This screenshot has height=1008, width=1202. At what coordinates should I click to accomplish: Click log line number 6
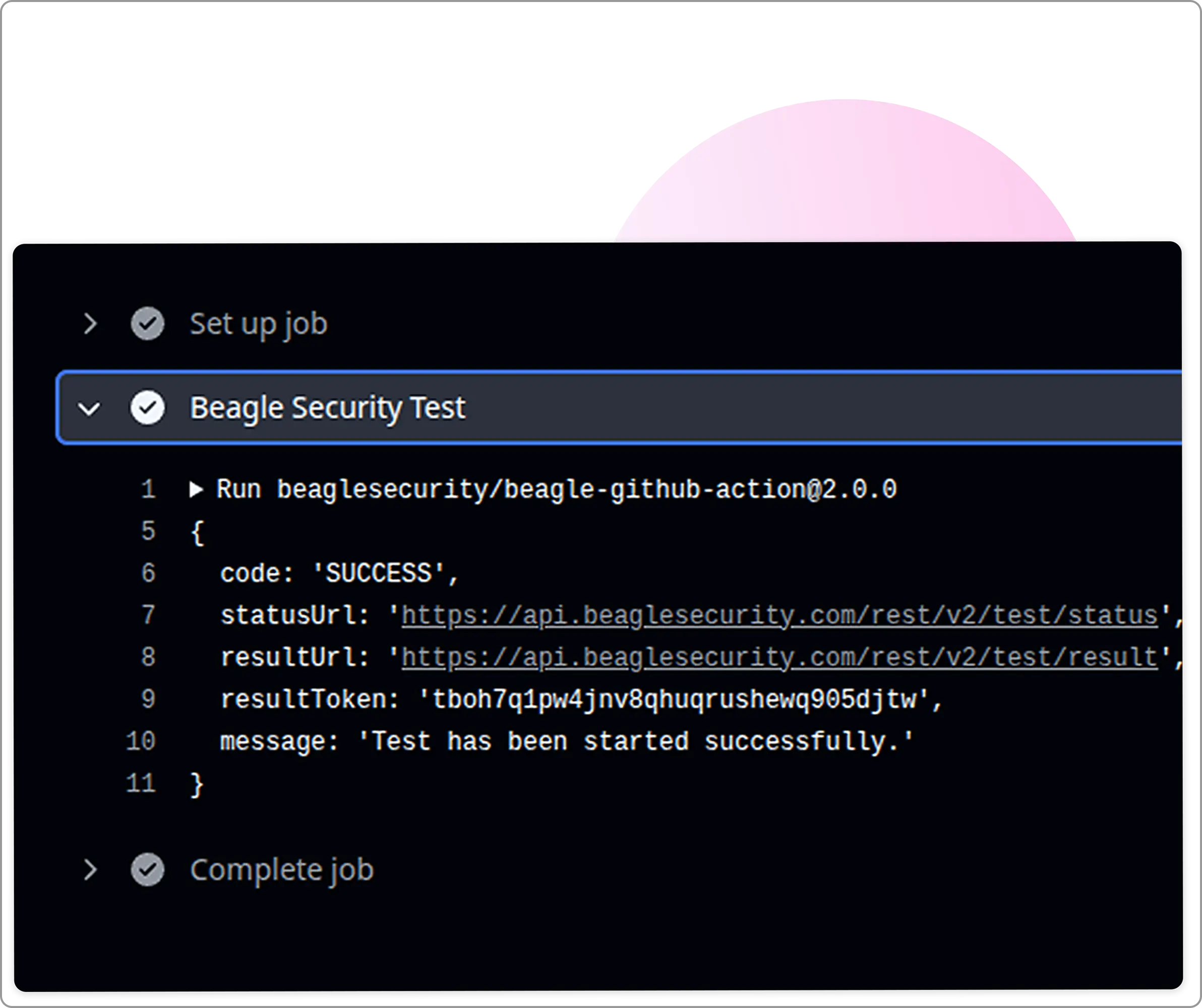coord(148,573)
